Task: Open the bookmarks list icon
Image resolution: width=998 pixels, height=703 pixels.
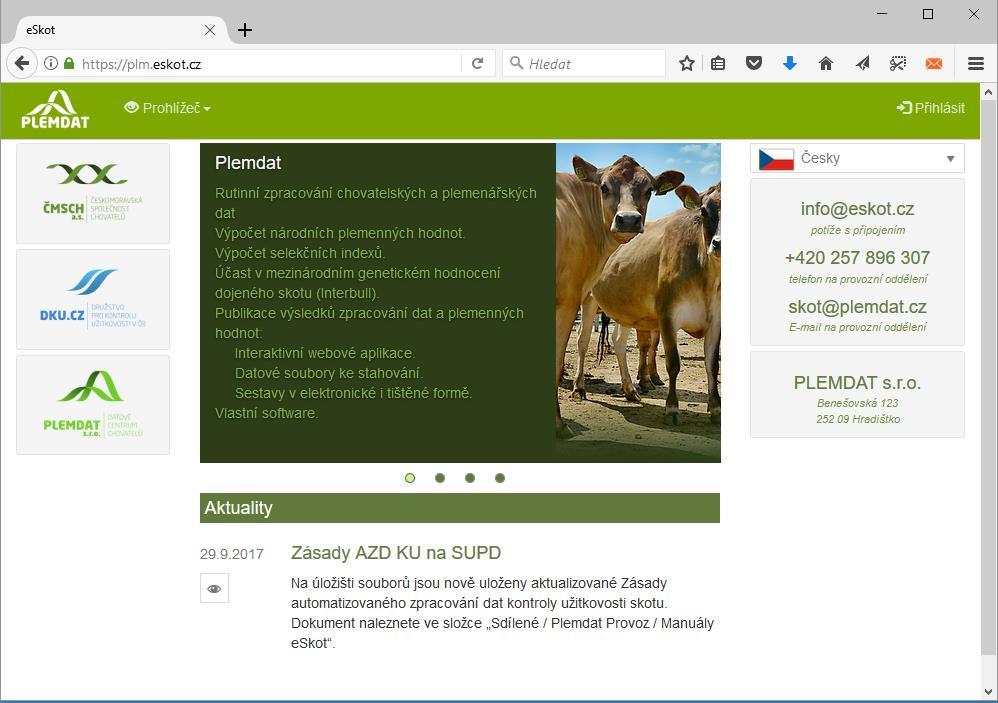Action: click(718, 64)
